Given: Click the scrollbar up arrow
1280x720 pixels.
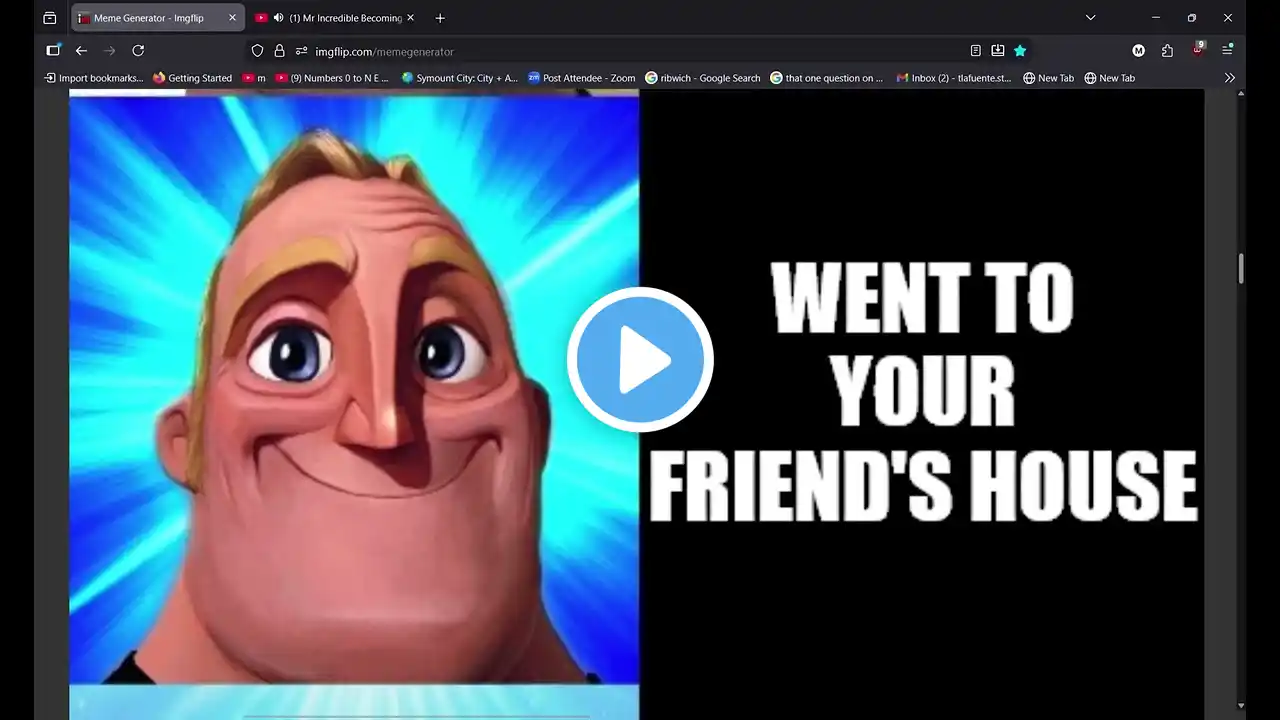Looking at the screenshot, I should pos(1241,94).
